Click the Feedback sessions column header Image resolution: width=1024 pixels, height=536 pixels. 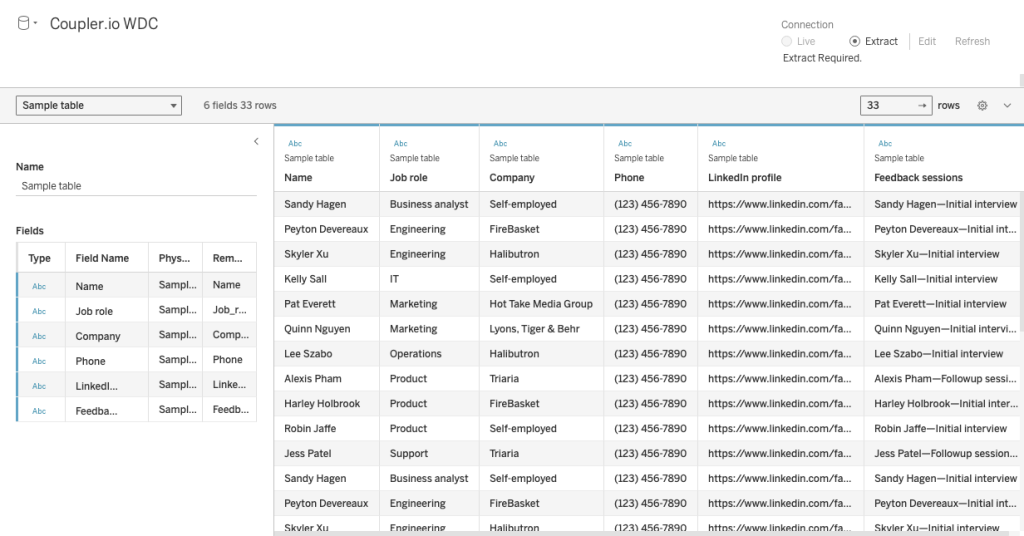coord(918,178)
